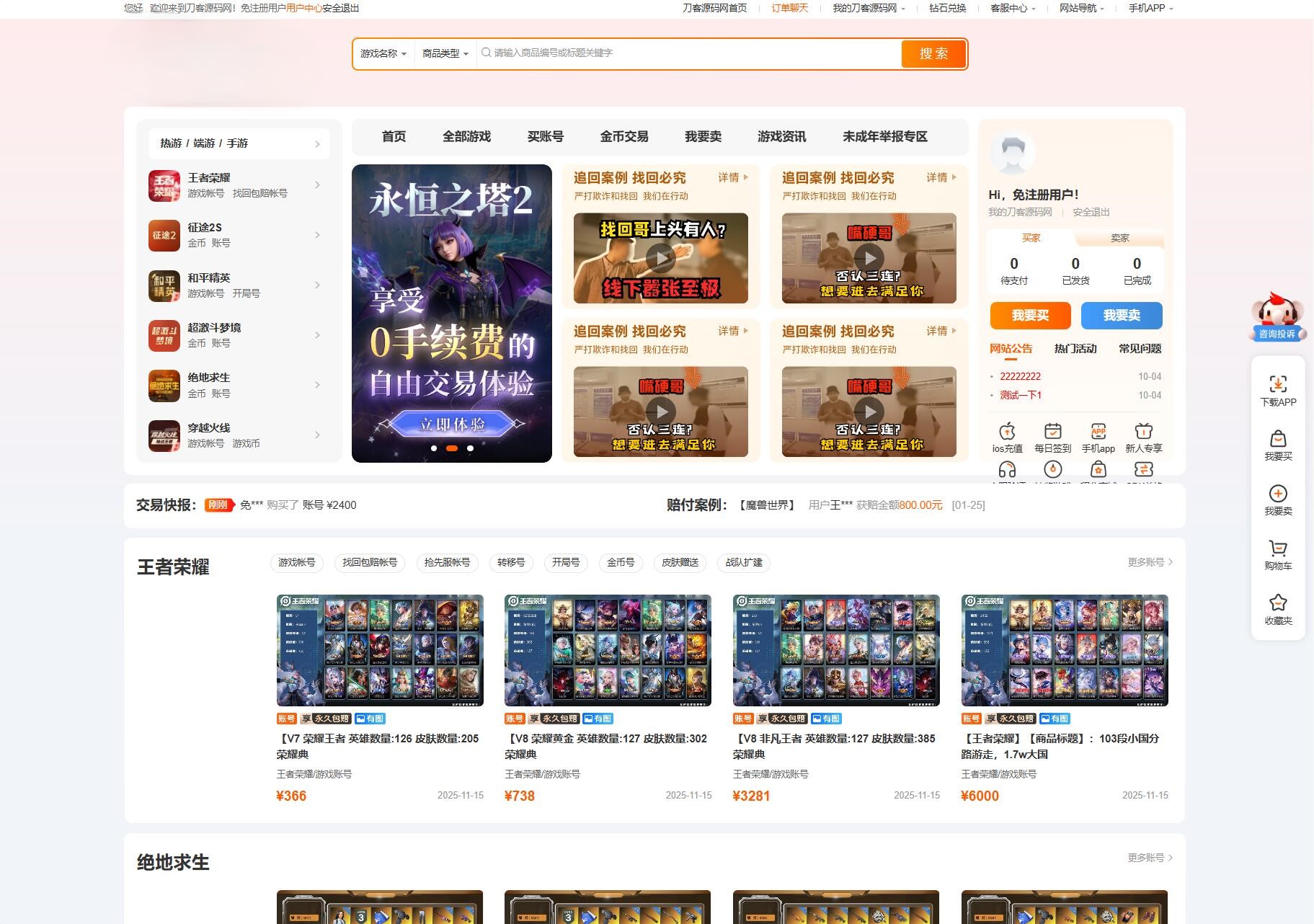Click the 搜索 search button

click(x=933, y=53)
